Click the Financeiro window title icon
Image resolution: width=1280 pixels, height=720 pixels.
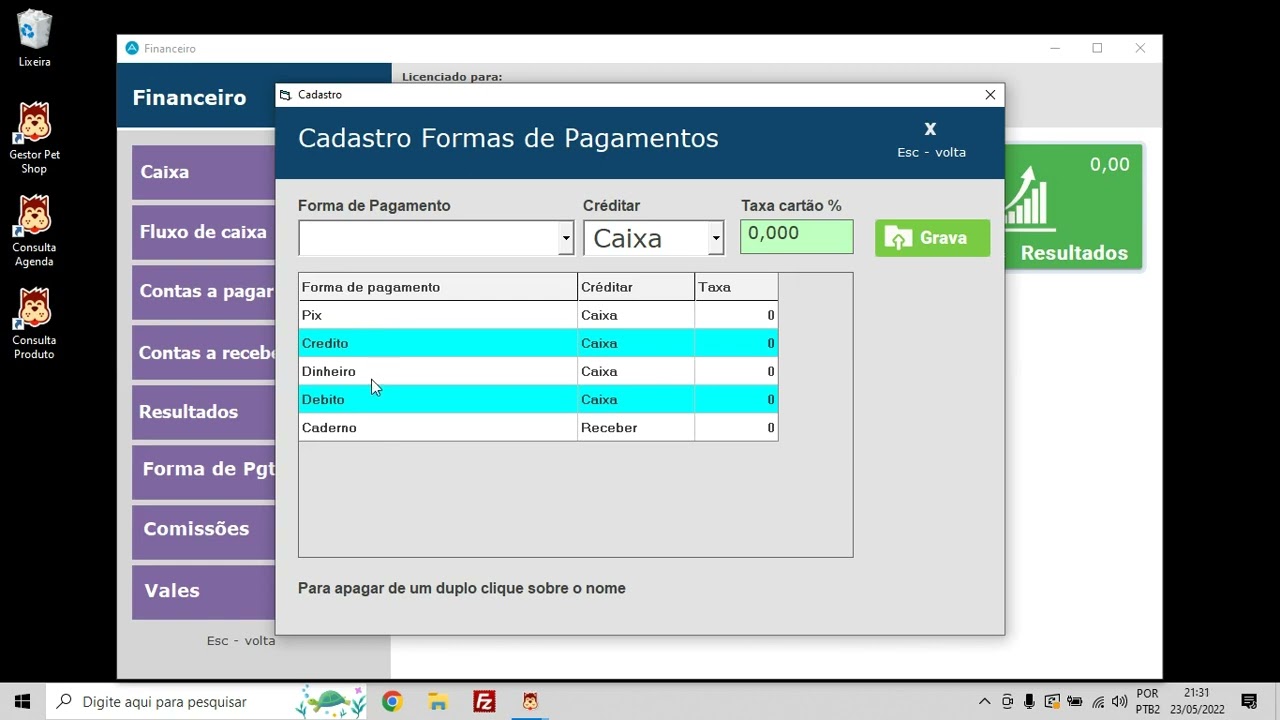tap(131, 48)
